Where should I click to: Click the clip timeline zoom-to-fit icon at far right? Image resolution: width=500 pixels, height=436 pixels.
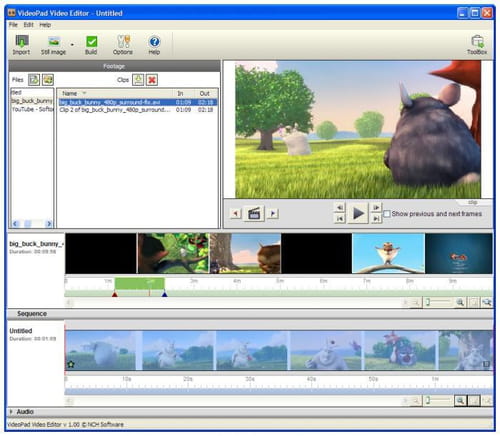487,302
